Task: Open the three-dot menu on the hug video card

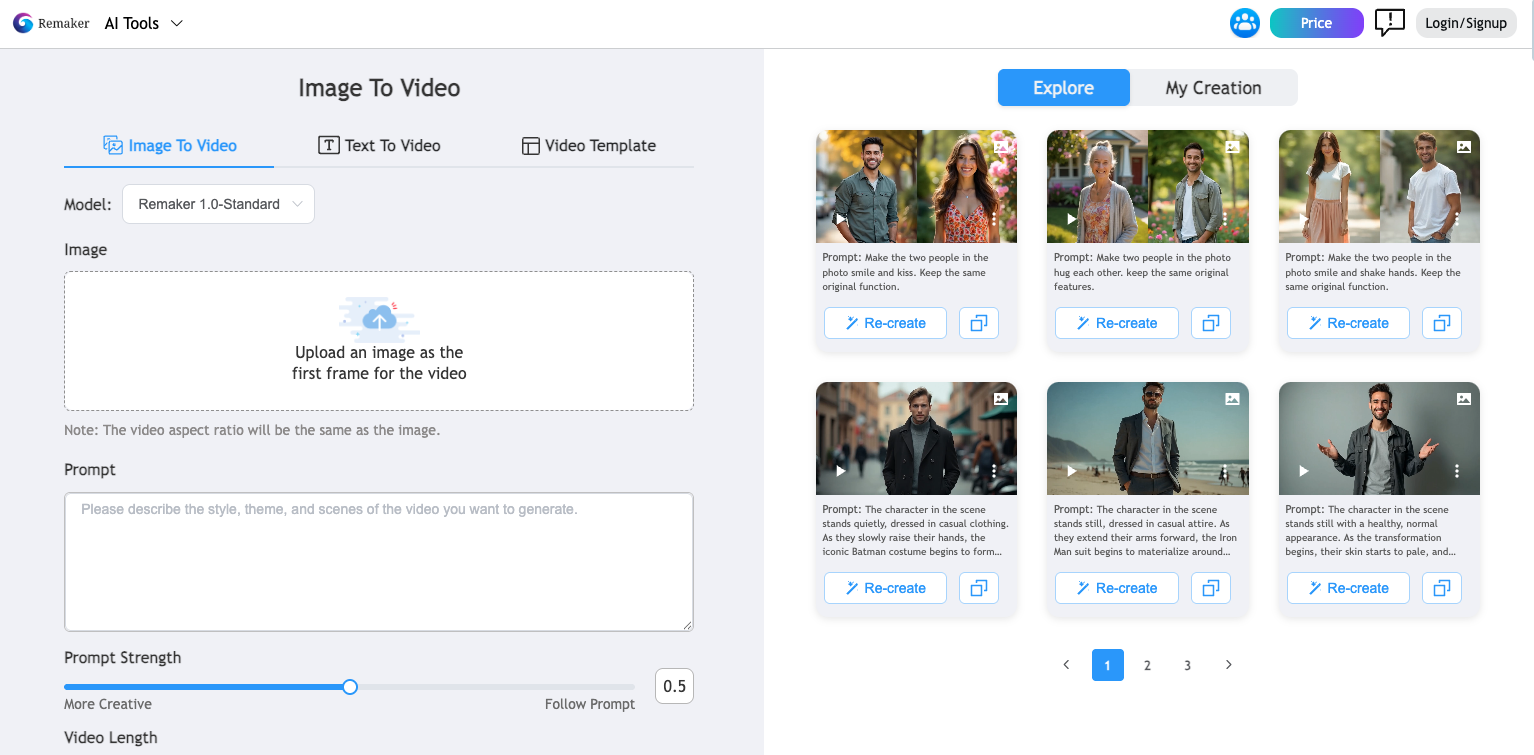Action: point(1225,217)
